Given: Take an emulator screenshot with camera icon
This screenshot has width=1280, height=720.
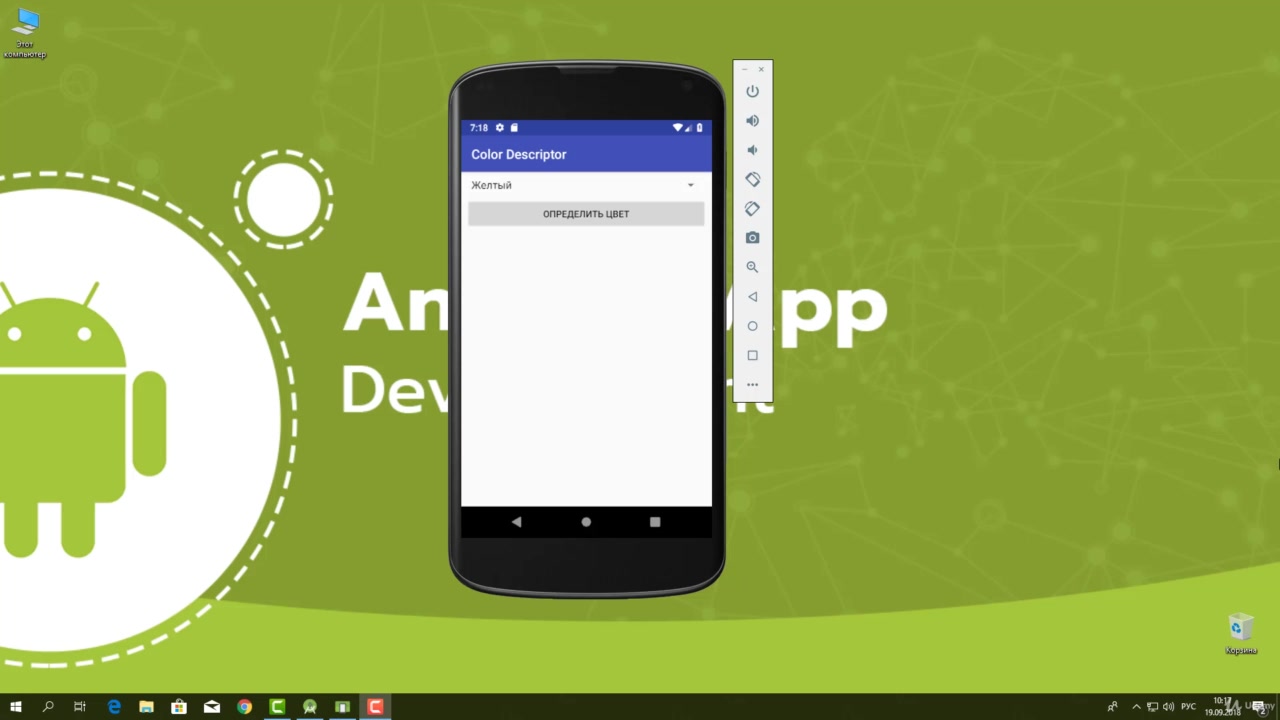Looking at the screenshot, I should point(752,238).
